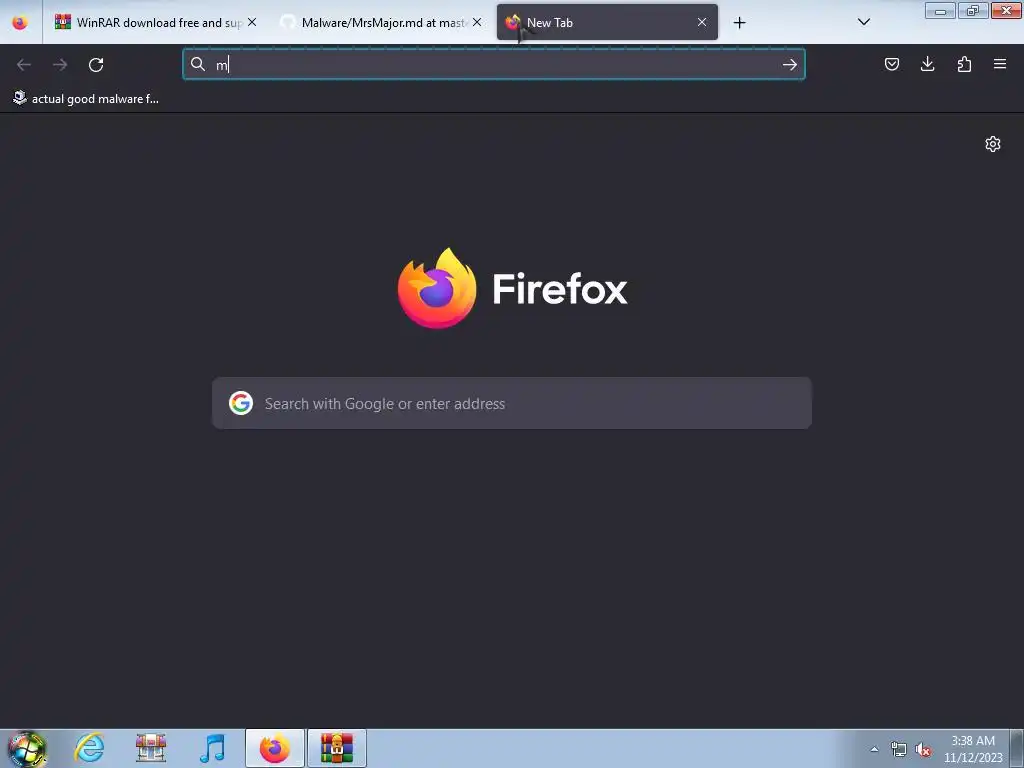Click the Firefox View icon in tab strip

click(20, 23)
